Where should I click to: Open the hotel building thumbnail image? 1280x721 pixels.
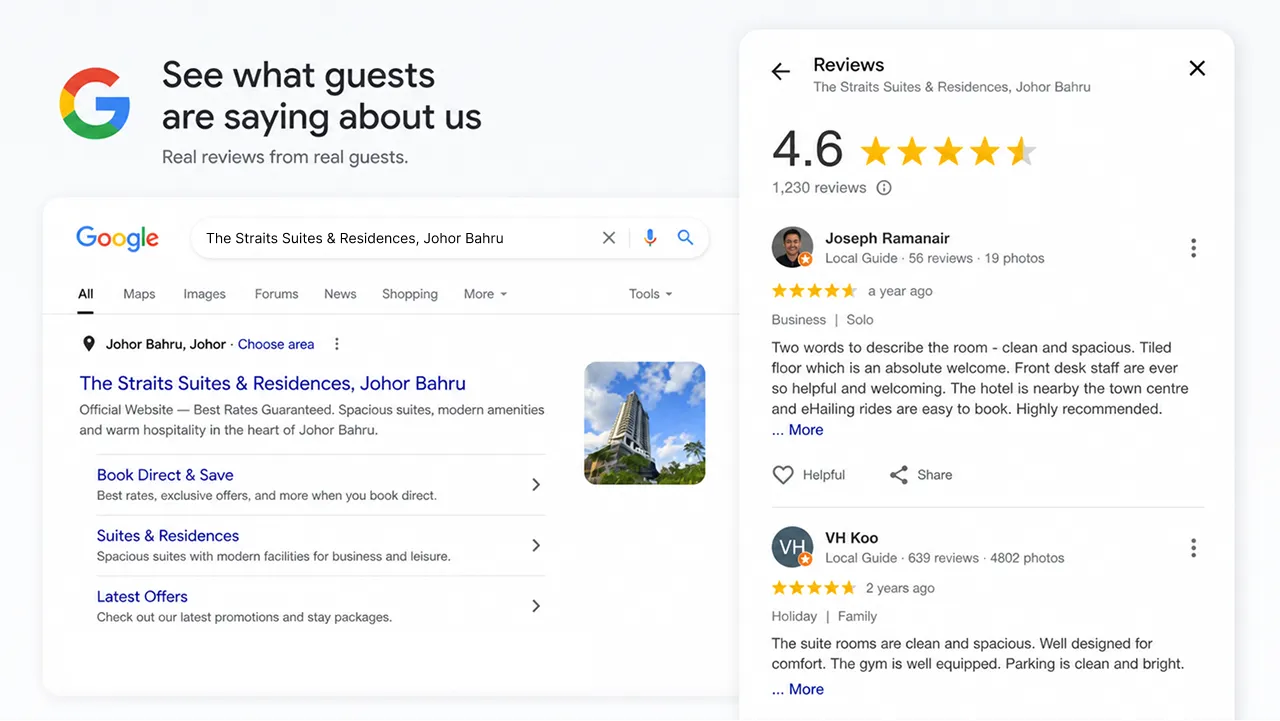tap(645, 423)
